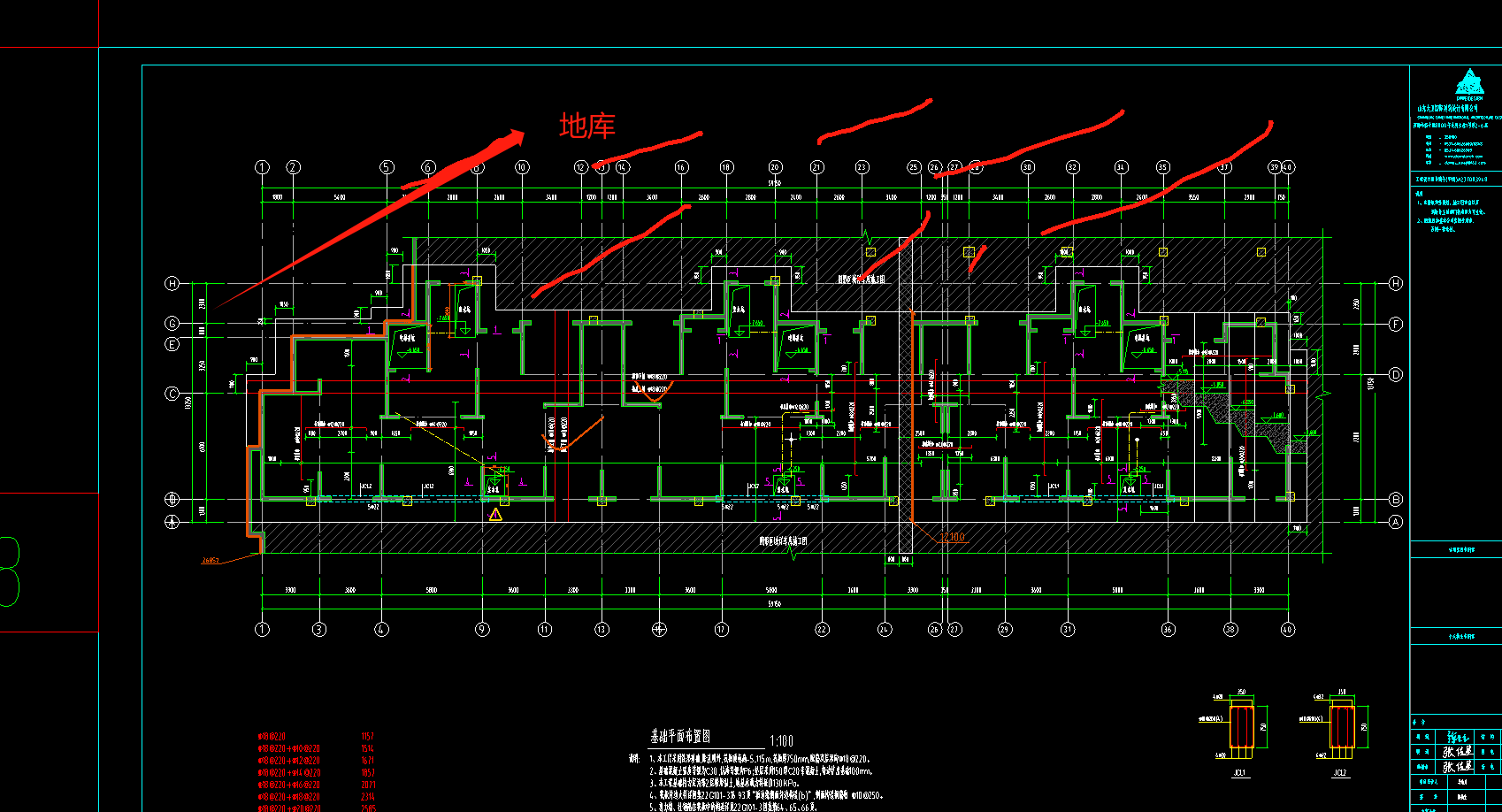1502x812 pixels.
Task: Select grid axis bubble 11
Action: click(x=544, y=630)
